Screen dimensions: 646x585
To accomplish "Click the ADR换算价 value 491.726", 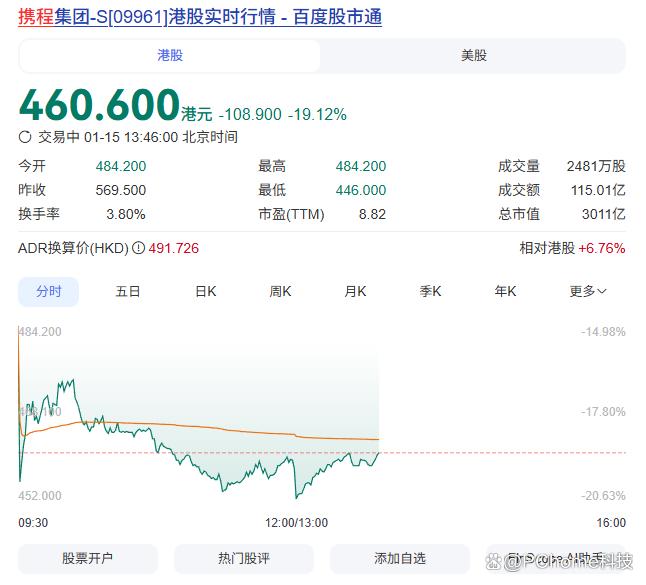I will [x=174, y=248].
